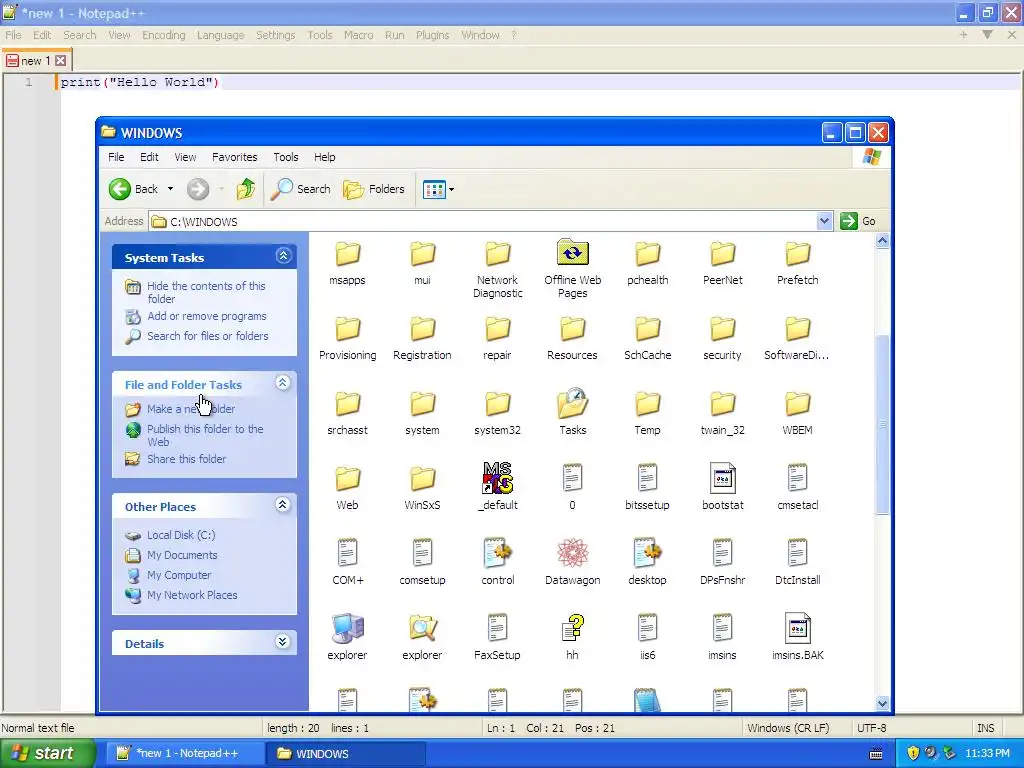Collapse the File and Folder Tasks panel
This screenshot has width=1024, height=768.
pyautogui.click(x=282, y=383)
